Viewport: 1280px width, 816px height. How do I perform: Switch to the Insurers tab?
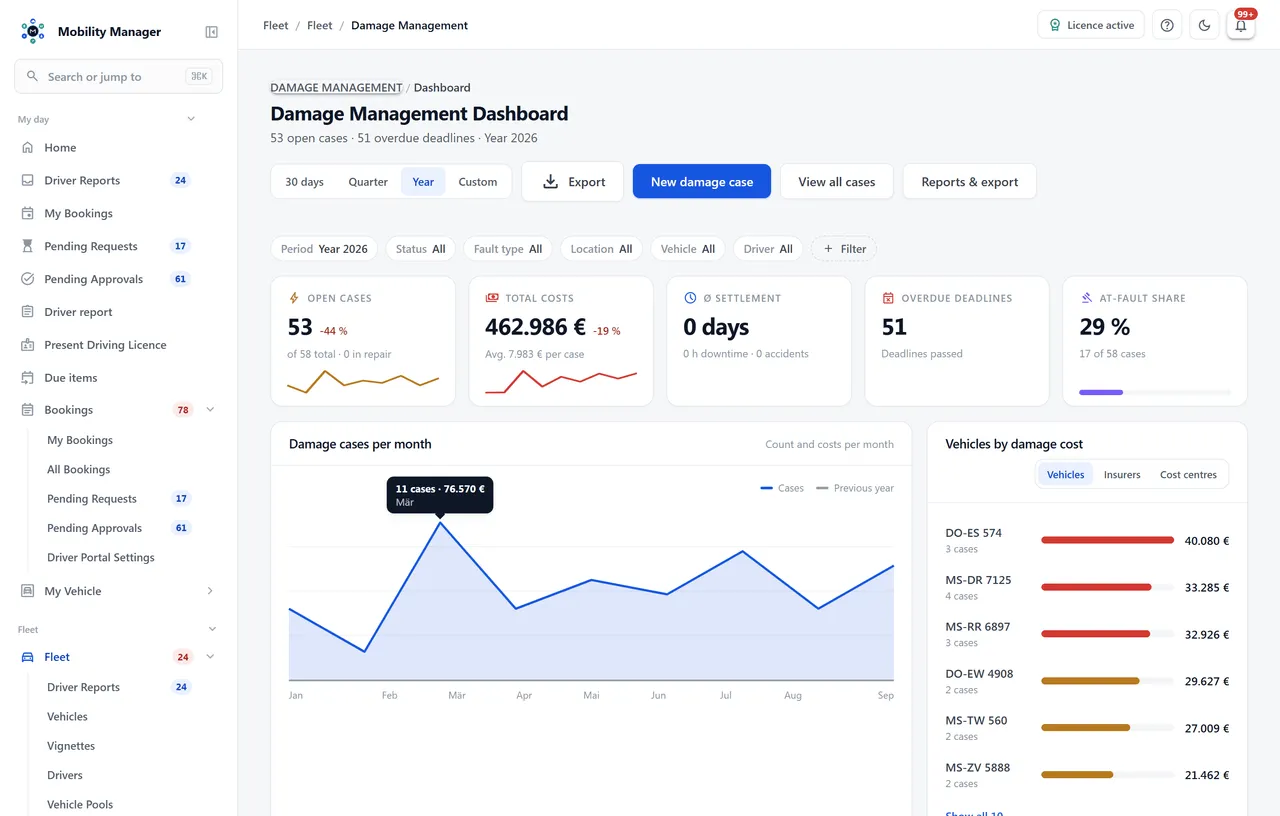1122,475
